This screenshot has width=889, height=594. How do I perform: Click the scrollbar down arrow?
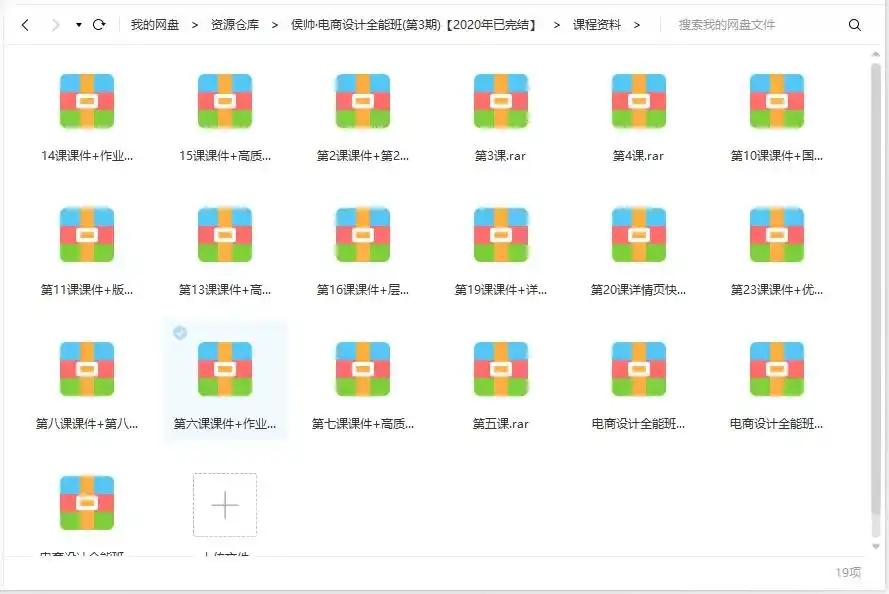(876, 546)
